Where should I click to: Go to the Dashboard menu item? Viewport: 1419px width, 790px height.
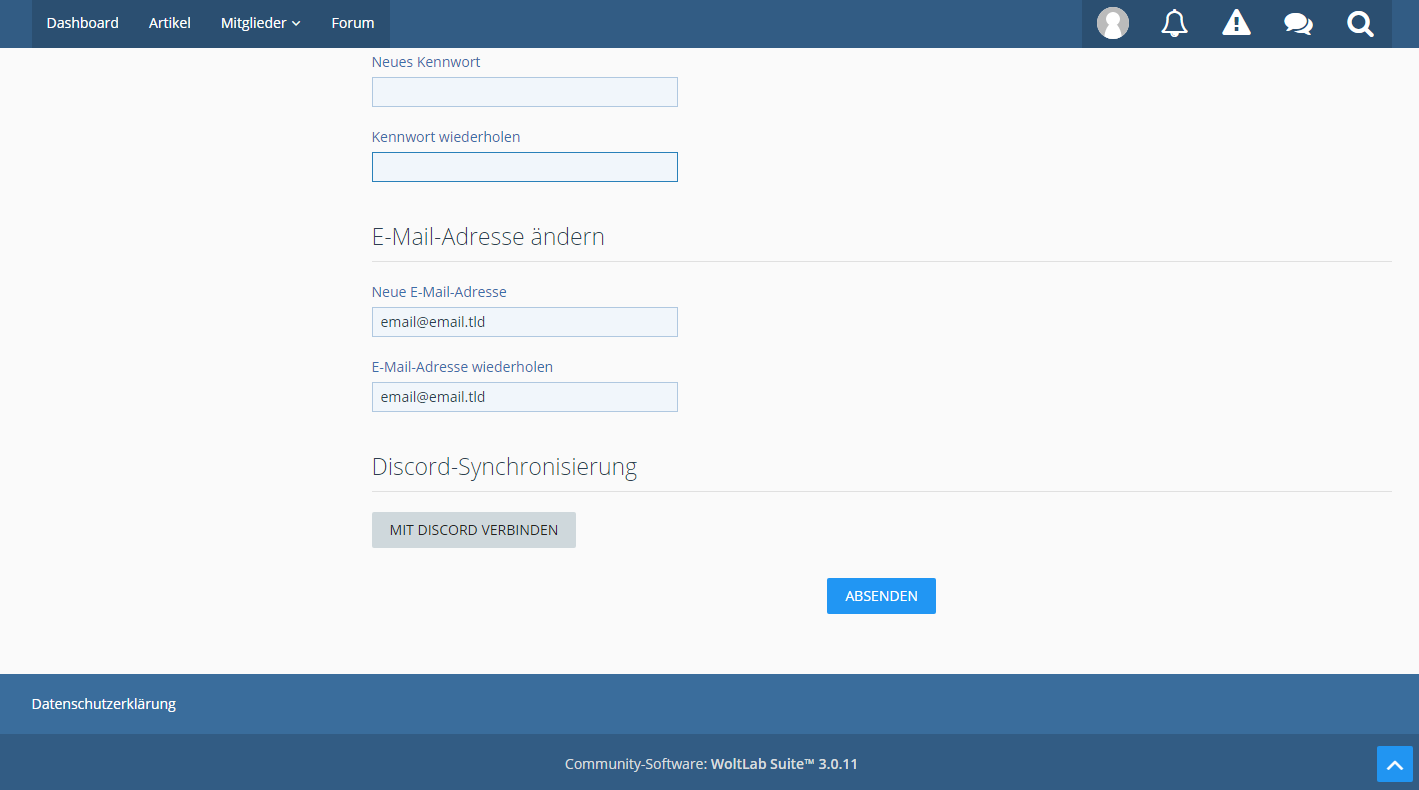click(82, 23)
